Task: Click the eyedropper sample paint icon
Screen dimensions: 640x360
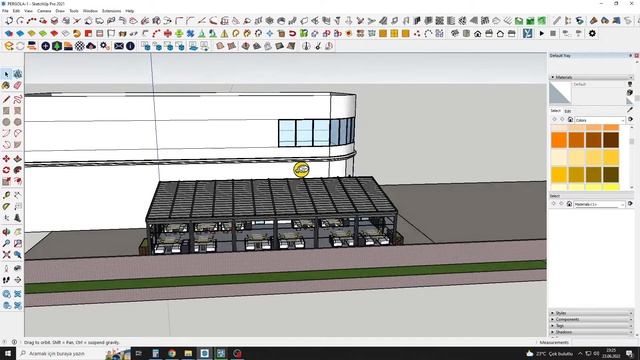Action: coord(630,110)
